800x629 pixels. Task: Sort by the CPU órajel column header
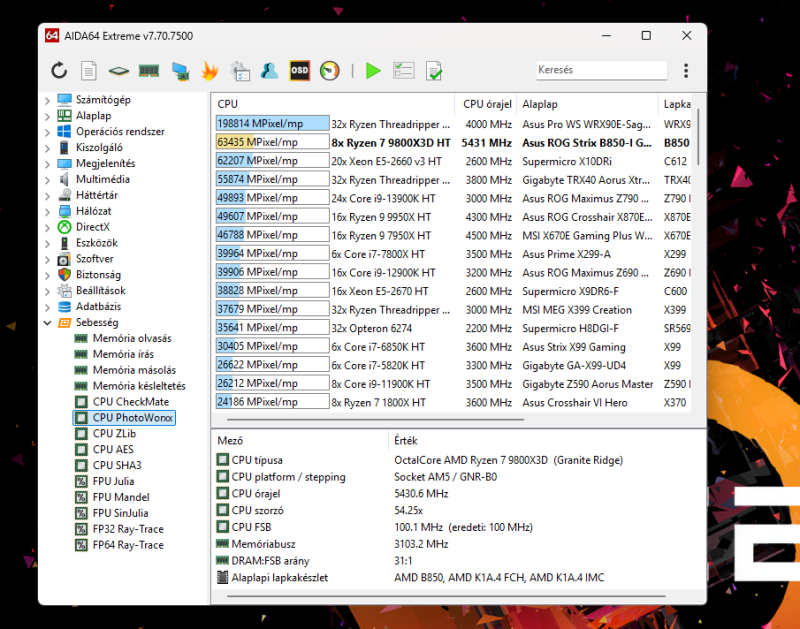click(x=486, y=104)
